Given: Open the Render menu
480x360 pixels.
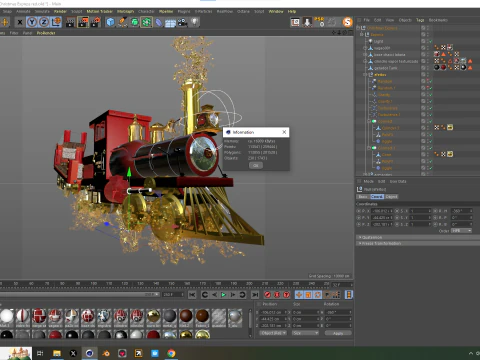Looking at the screenshot, I should coord(60,11).
